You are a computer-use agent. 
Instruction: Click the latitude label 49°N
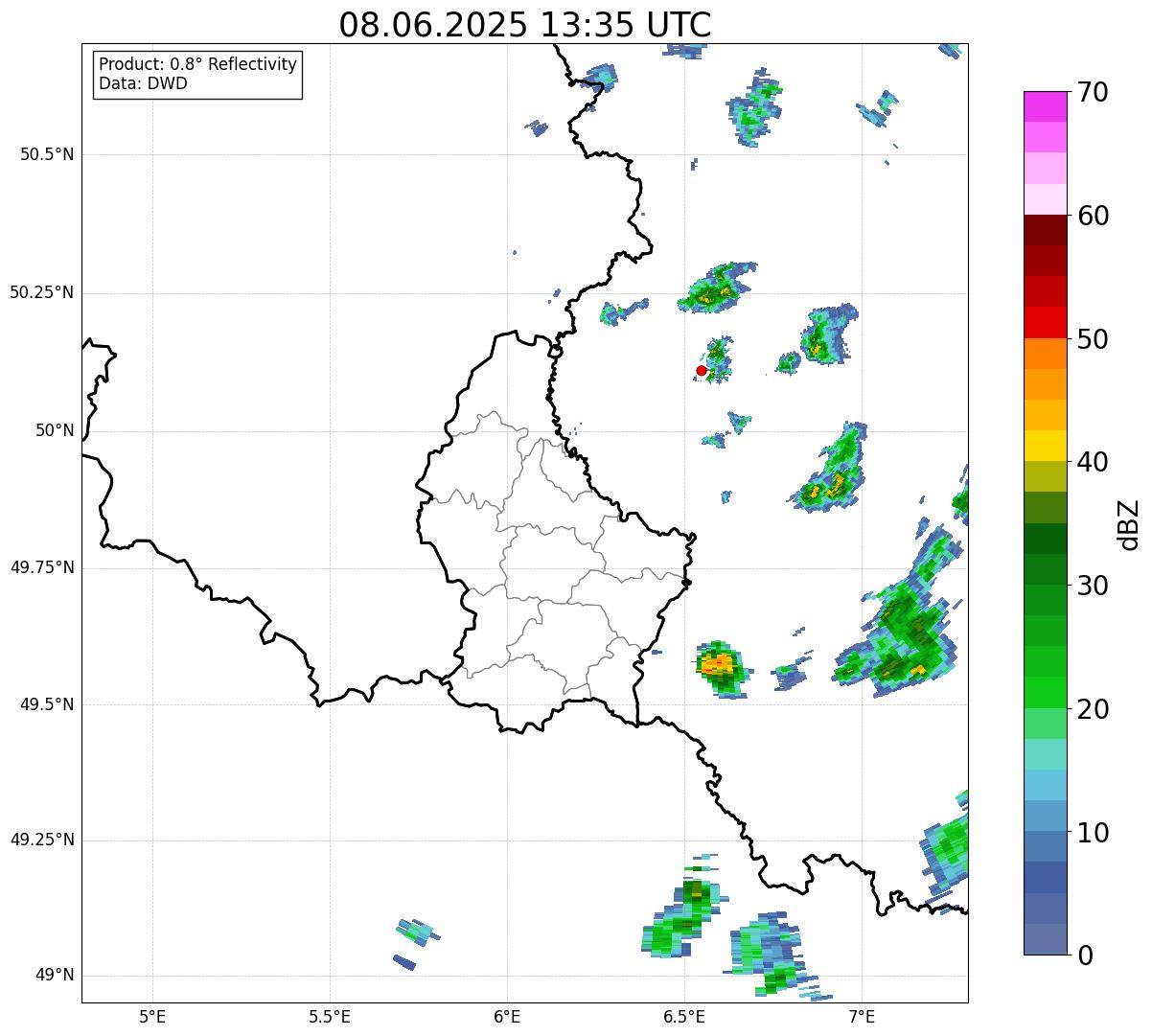55,976
